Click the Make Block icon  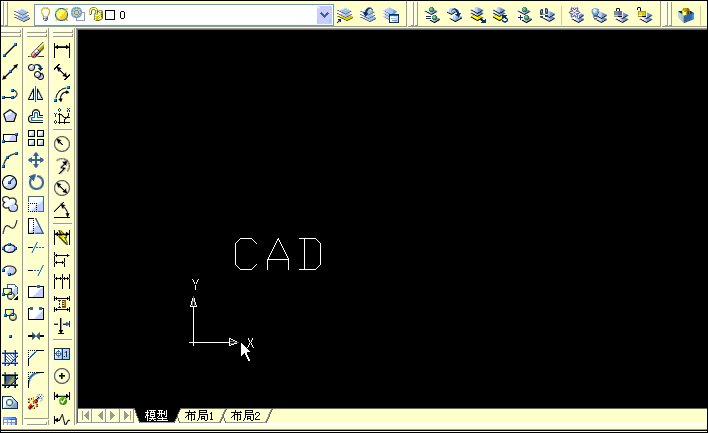point(10,314)
